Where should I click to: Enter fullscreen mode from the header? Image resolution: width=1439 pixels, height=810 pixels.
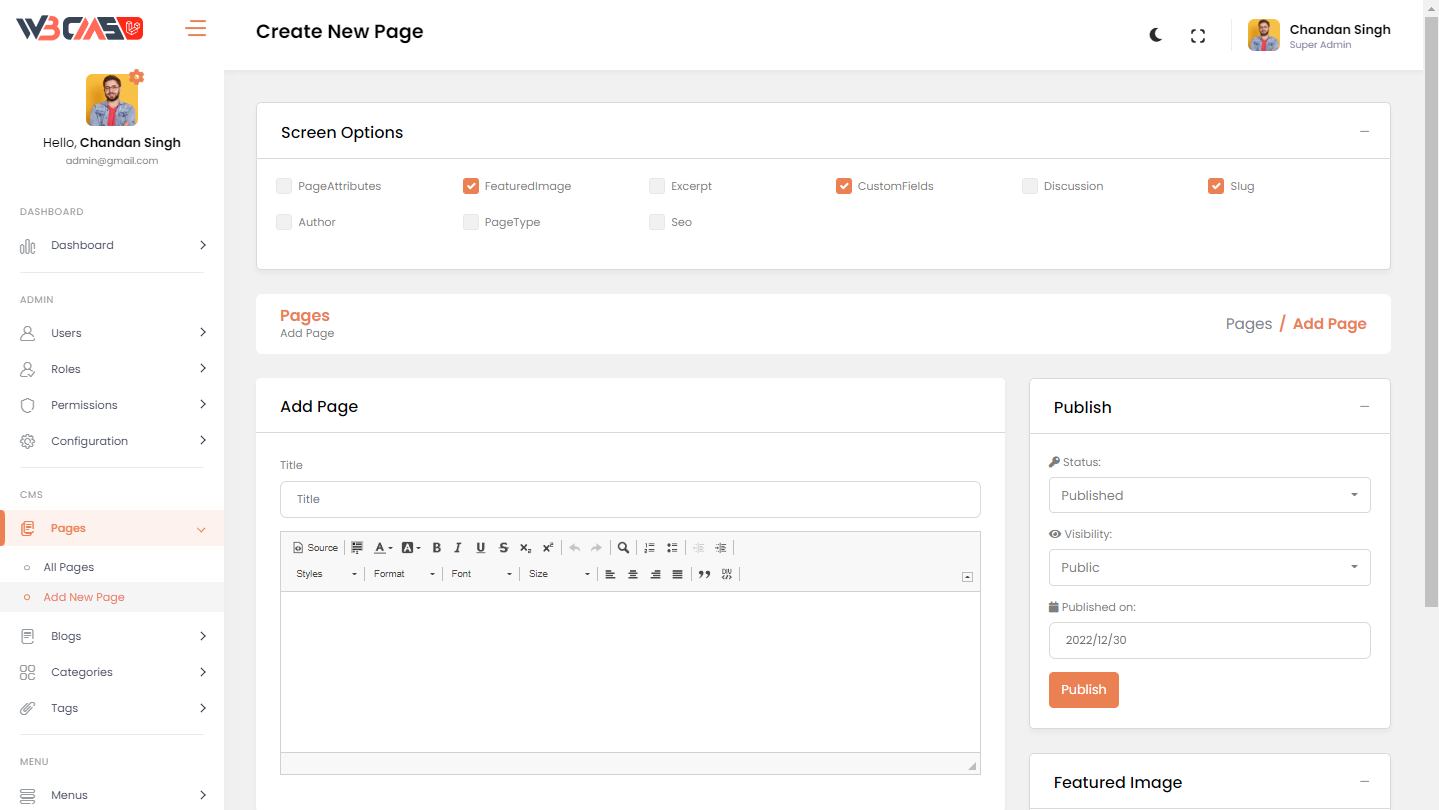pos(1197,36)
